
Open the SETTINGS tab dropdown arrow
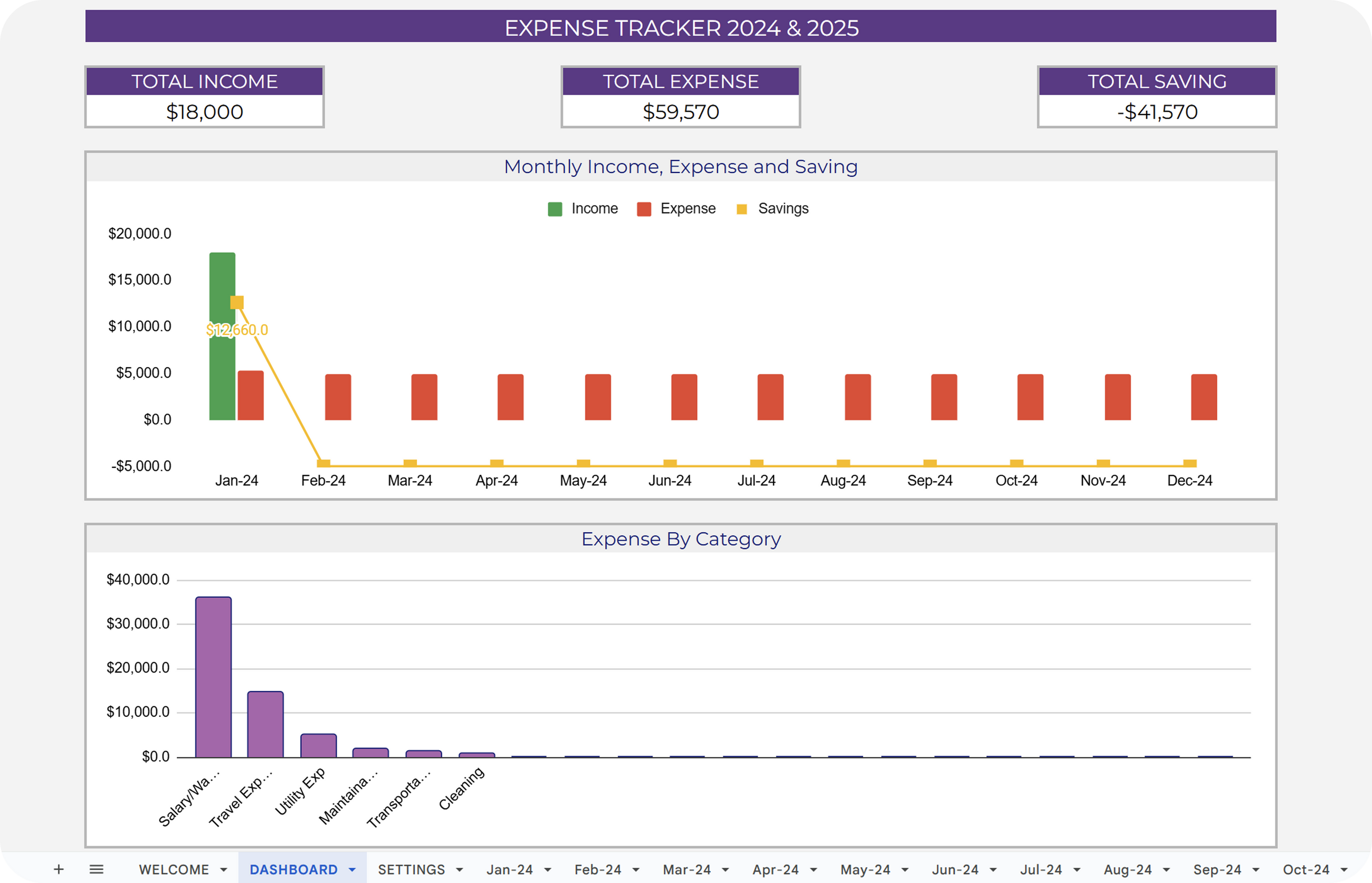pos(460,870)
